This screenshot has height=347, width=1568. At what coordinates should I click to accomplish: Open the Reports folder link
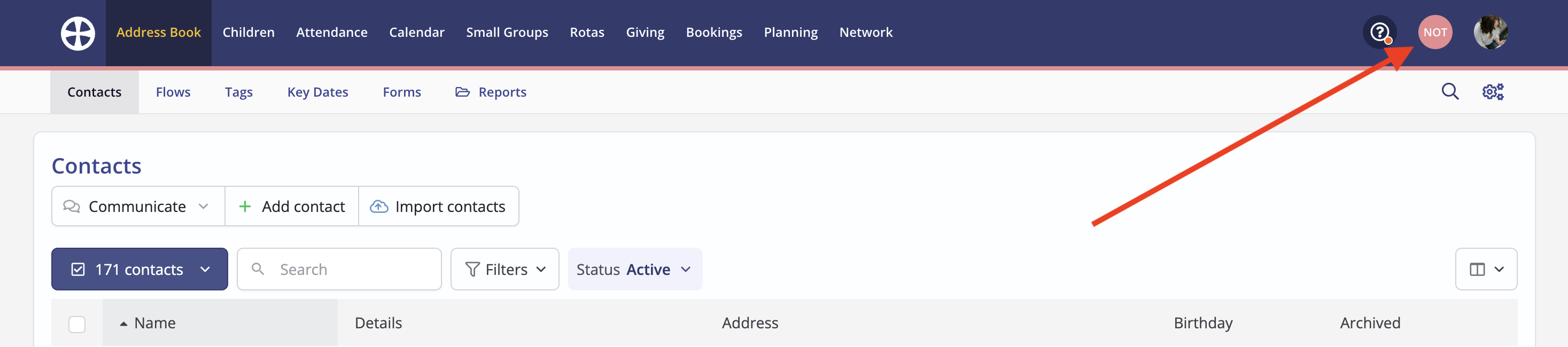pos(491,92)
